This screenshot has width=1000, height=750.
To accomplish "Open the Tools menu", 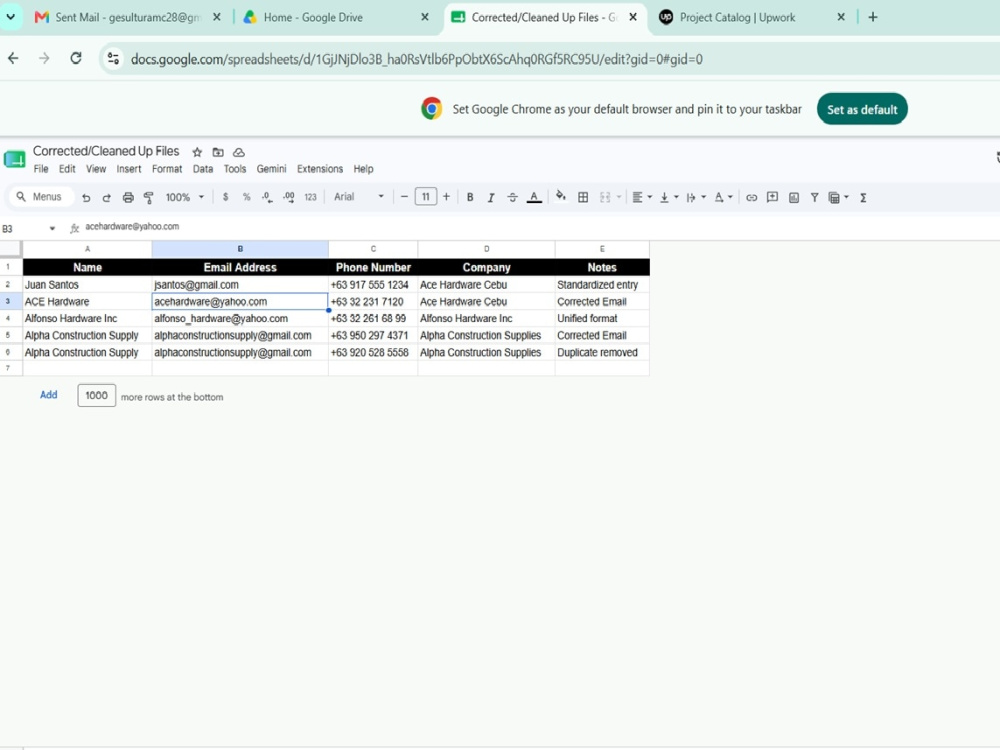I will (235, 169).
